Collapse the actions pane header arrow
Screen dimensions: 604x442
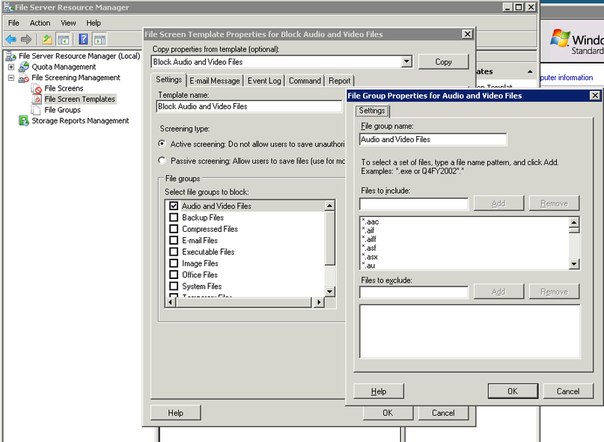pos(530,72)
